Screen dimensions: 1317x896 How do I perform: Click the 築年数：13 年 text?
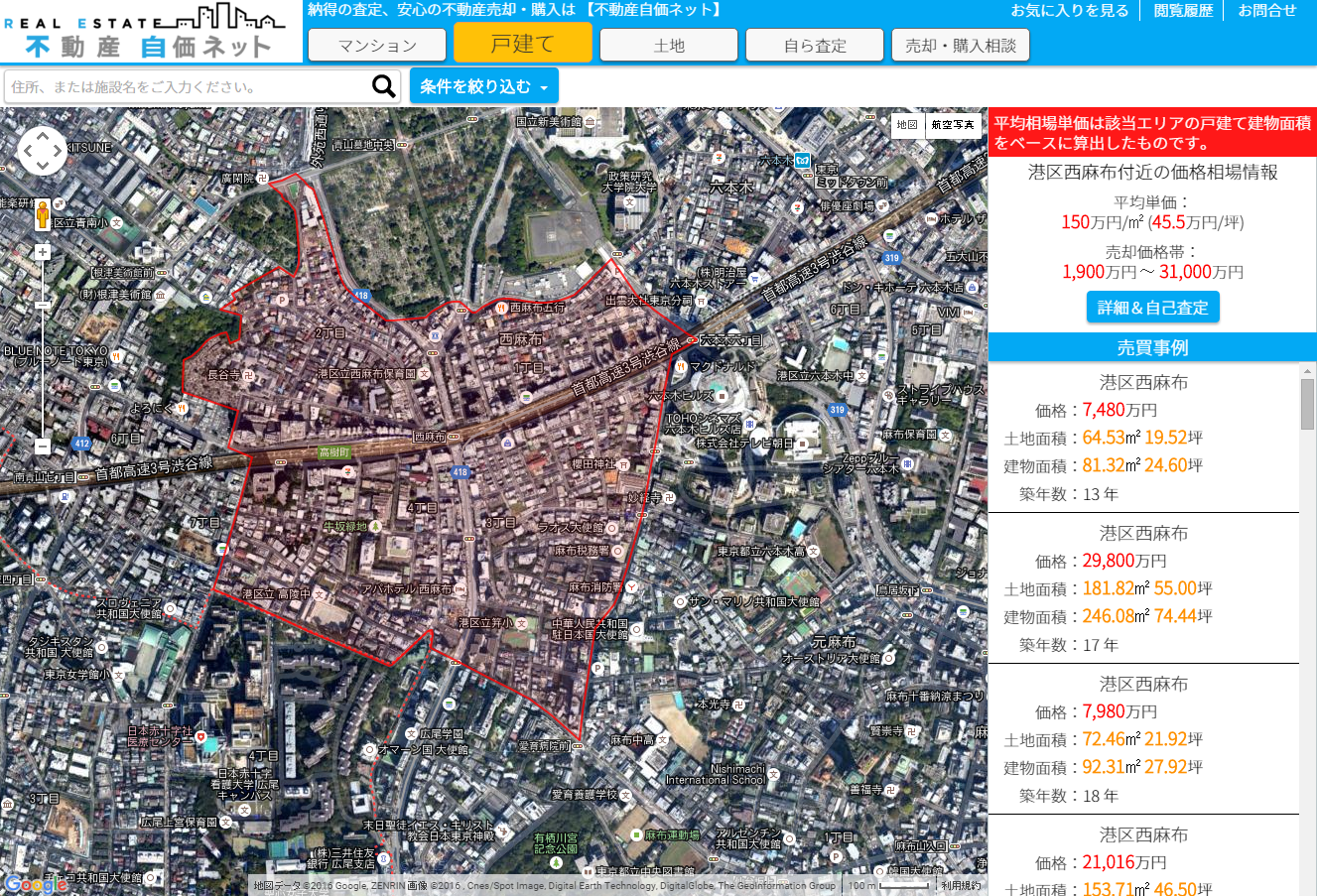click(1069, 494)
